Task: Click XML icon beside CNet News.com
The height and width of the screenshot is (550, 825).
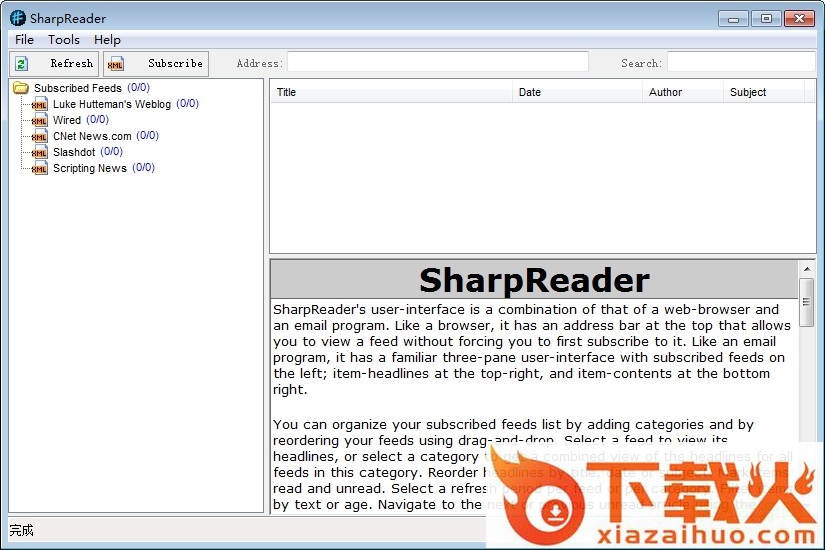Action: click(x=39, y=136)
